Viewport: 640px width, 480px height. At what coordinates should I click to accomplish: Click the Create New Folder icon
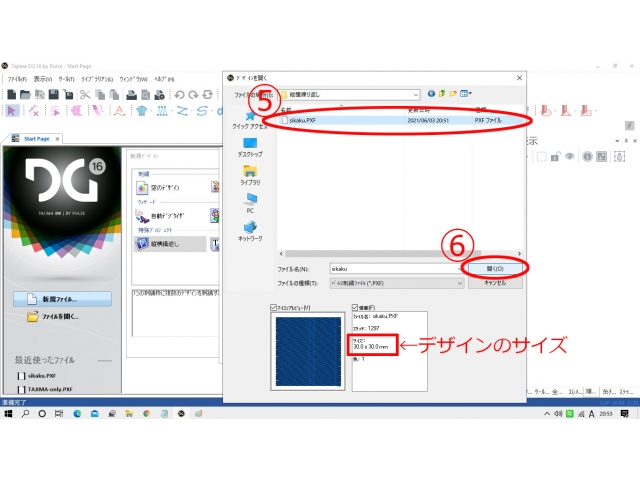pyautogui.click(x=453, y=94)
